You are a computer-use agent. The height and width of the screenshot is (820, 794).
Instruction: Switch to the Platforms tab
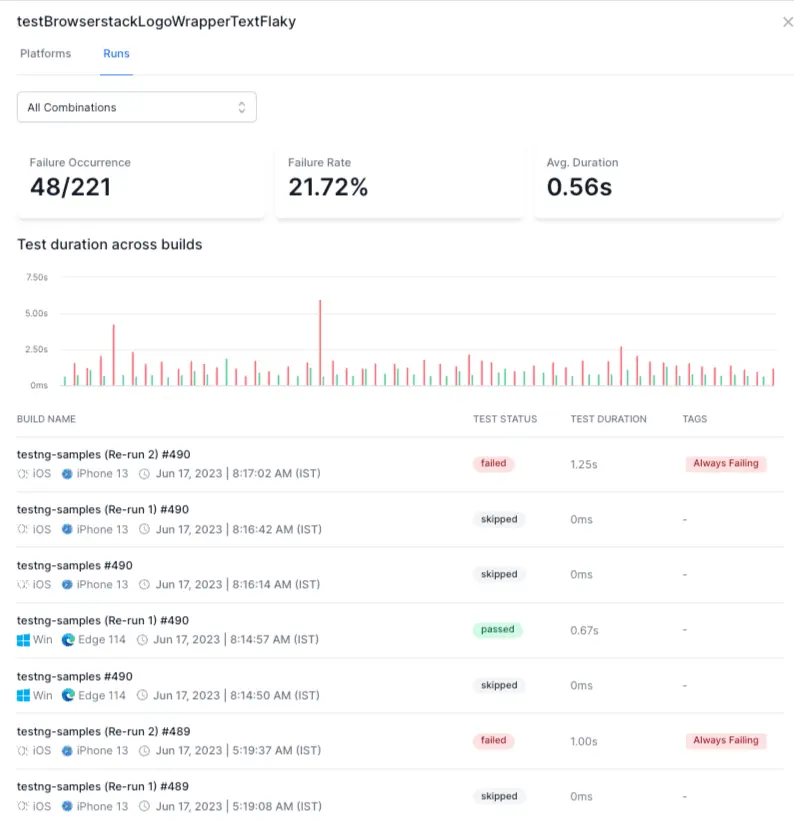[45, 53]
